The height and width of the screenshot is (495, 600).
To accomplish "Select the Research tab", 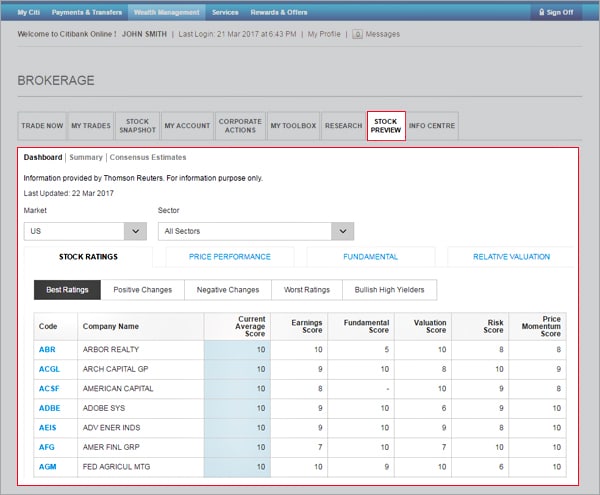I will pyautogui.click(x=343, y=126).
